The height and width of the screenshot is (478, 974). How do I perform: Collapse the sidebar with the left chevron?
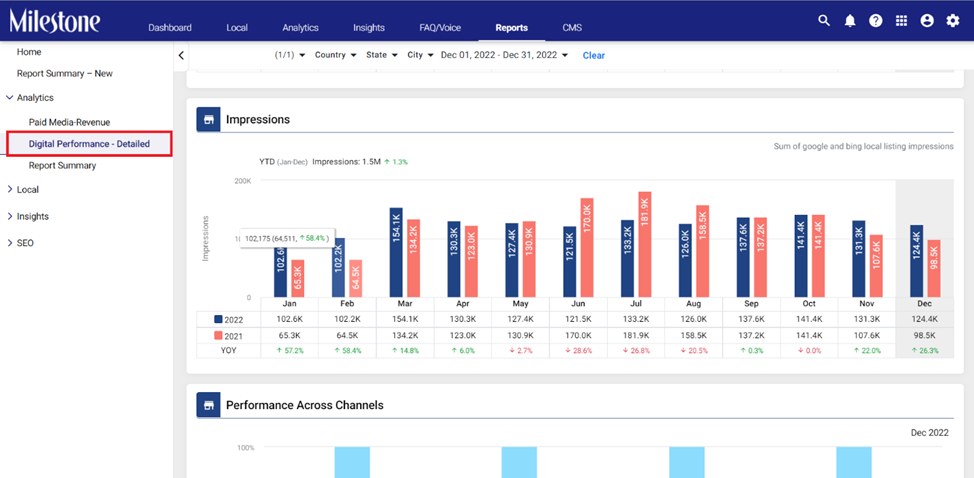181,55
